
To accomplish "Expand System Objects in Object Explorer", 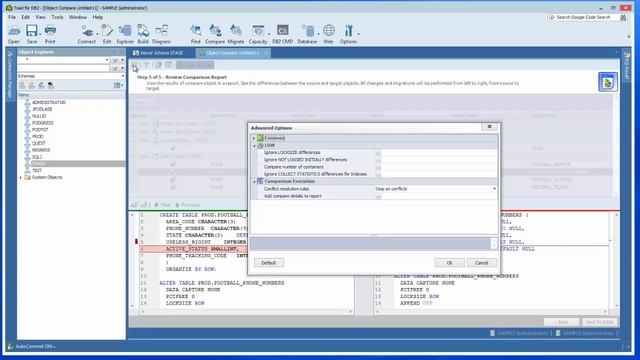I will point(21,178).
